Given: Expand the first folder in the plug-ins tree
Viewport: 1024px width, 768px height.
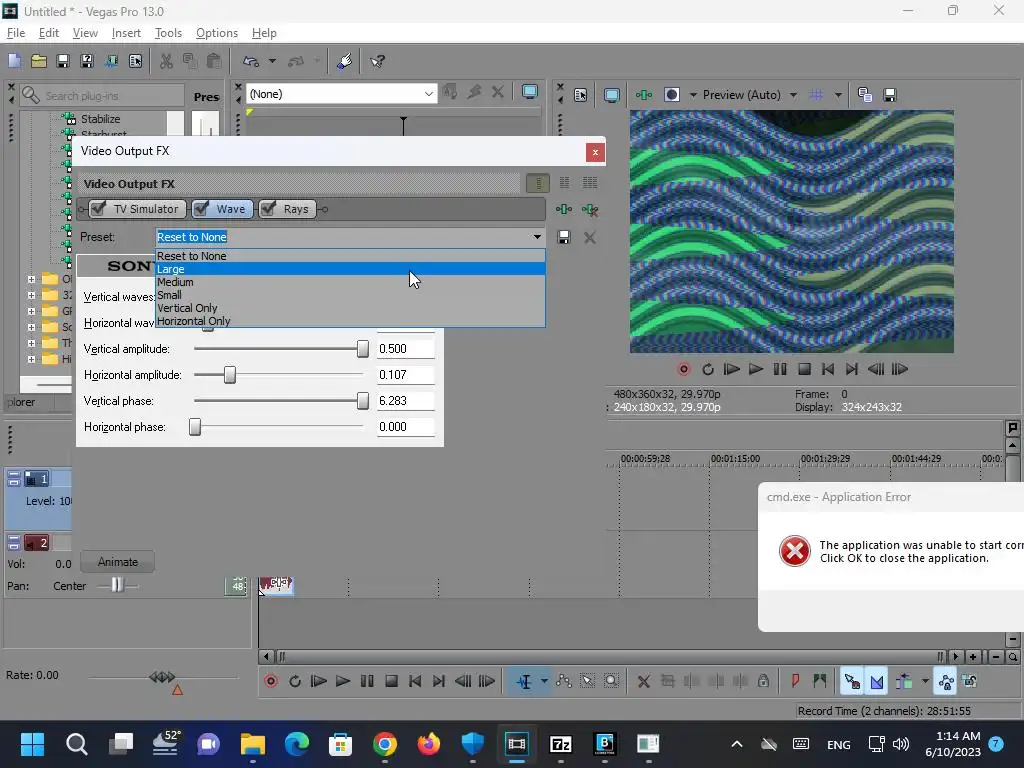Looking at the screenshot, I should [31, 279].
